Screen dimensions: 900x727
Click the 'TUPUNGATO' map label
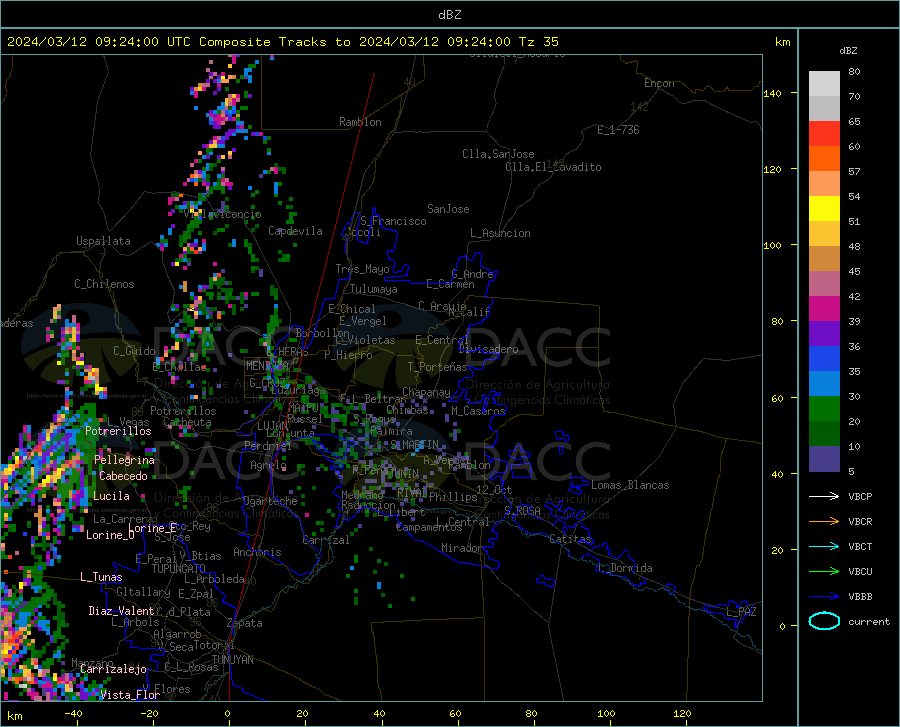179,569
